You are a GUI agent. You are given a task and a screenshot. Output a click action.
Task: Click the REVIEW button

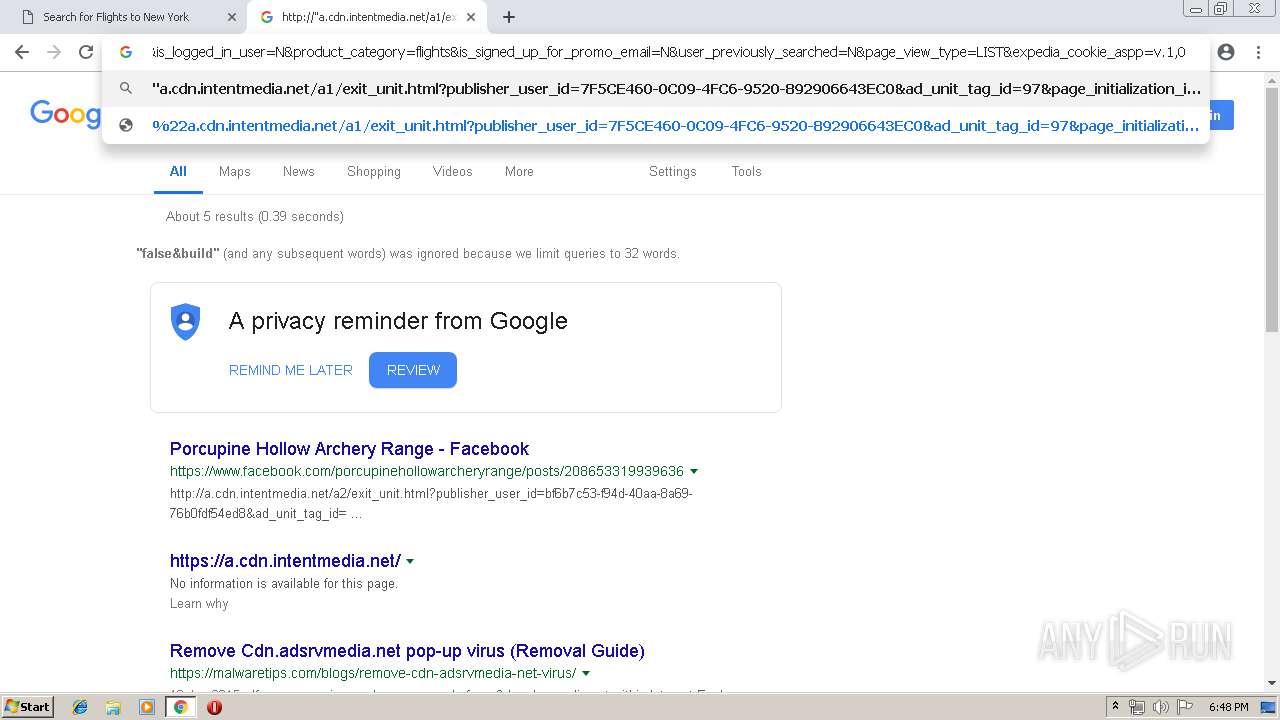(413, 370)
